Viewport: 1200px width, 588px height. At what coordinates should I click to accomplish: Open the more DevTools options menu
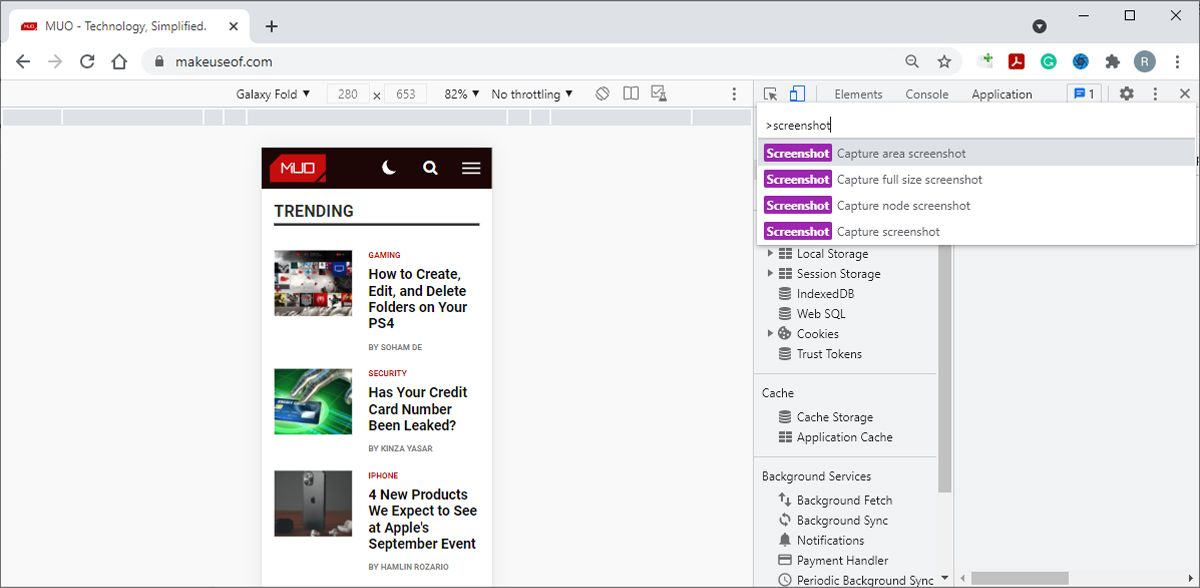(x=1155, y=93)
